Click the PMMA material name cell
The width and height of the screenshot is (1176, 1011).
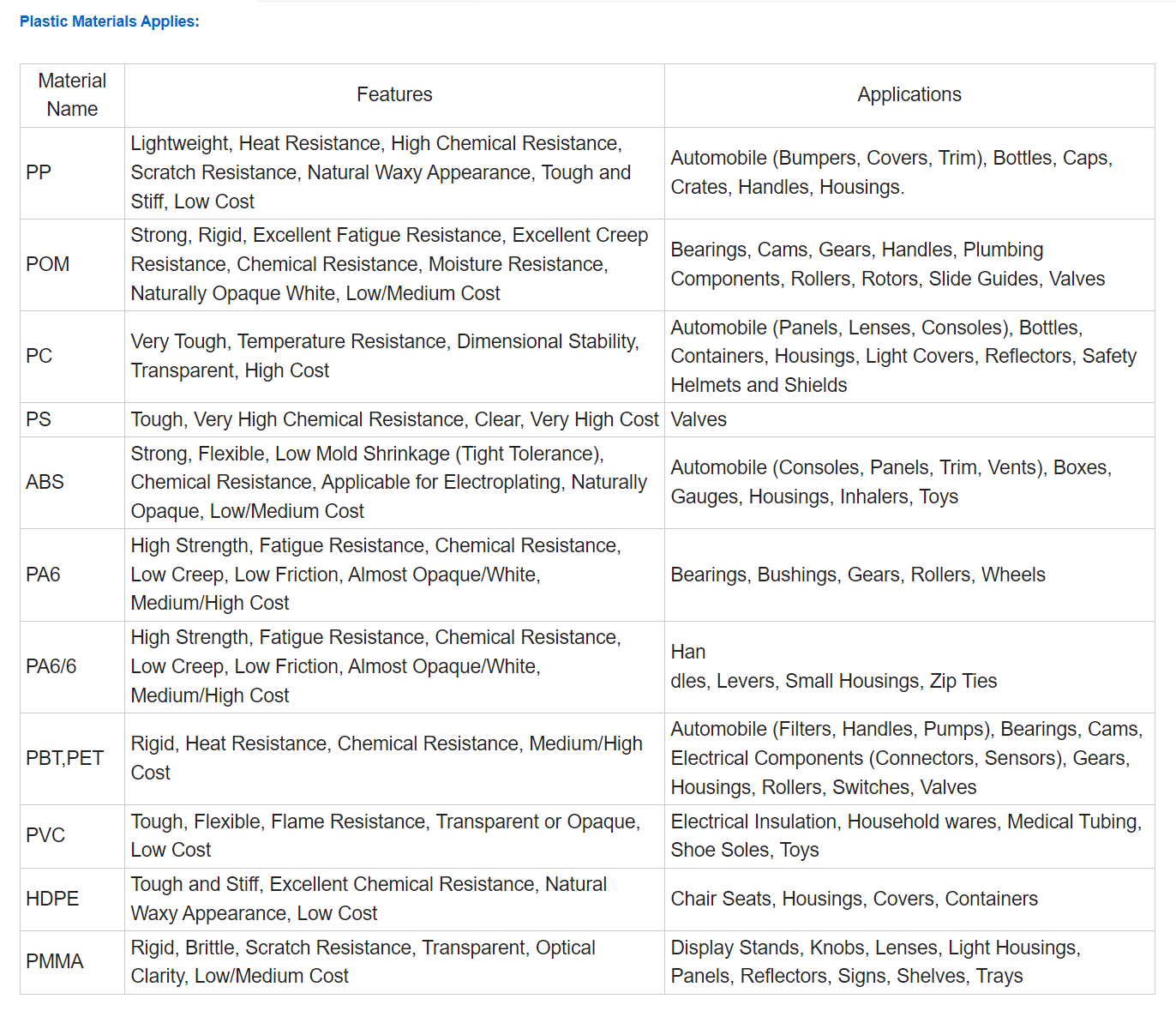55,961
